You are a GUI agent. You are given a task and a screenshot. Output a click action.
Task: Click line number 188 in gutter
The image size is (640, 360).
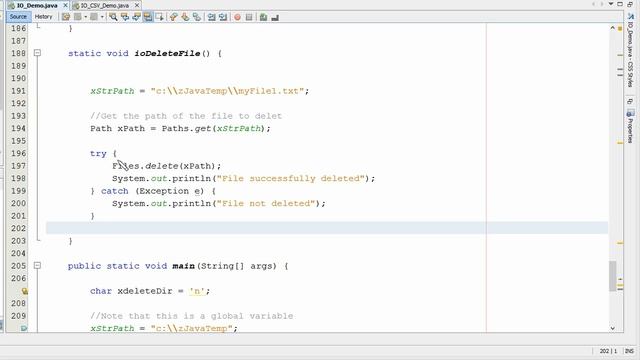click(x=18, y=53)
